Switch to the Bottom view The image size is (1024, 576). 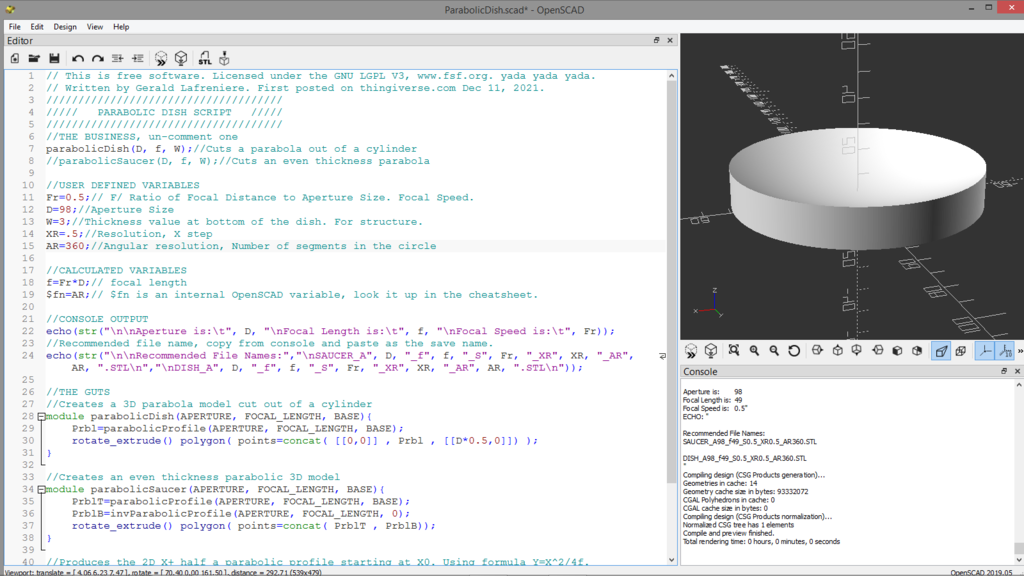[857, 351]
